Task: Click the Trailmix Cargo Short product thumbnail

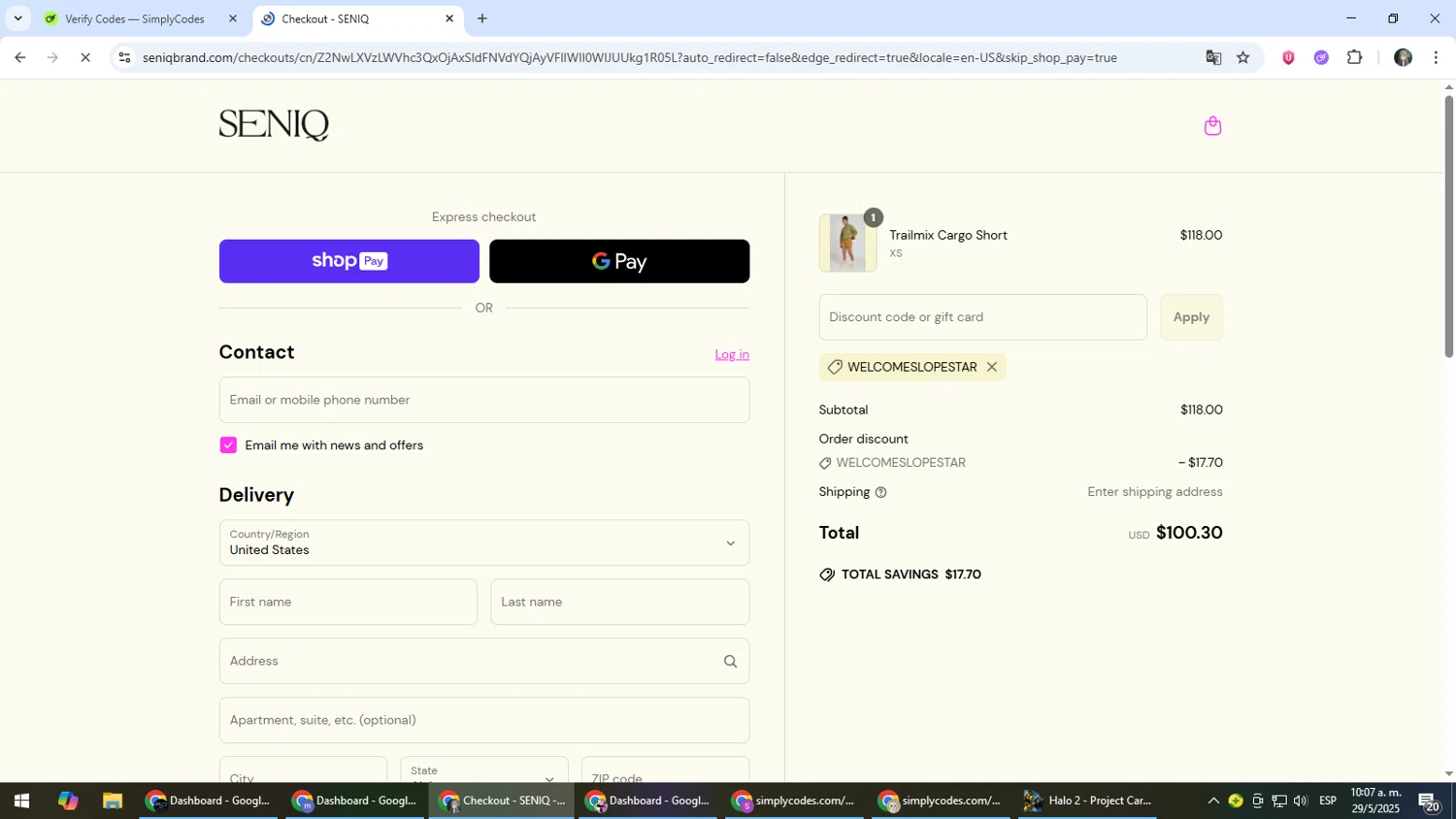Action: tap(847, 243)
